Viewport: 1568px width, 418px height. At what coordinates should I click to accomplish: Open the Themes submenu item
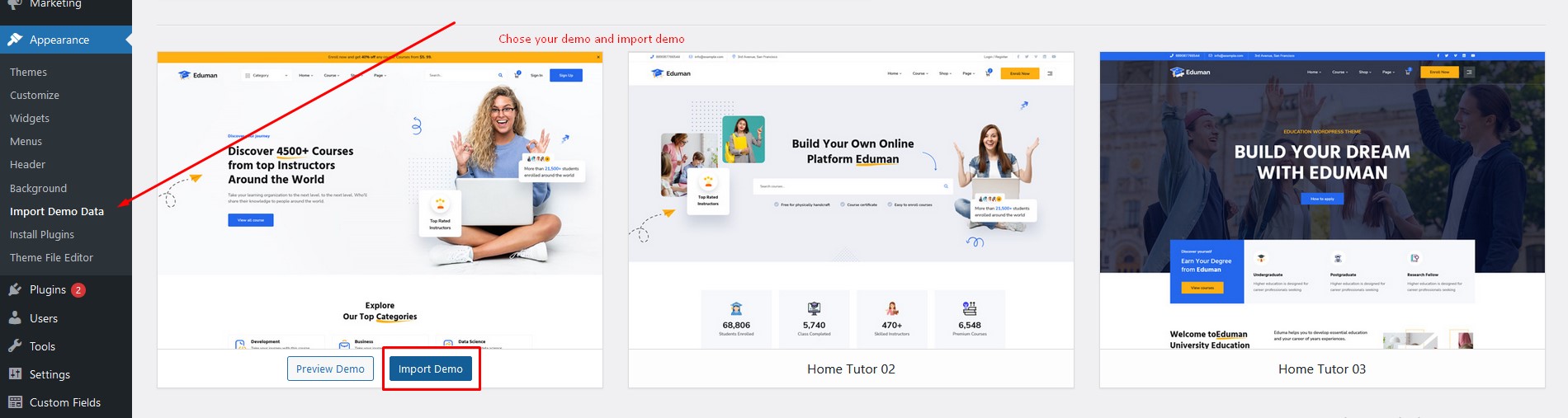(x=28, y=73)
